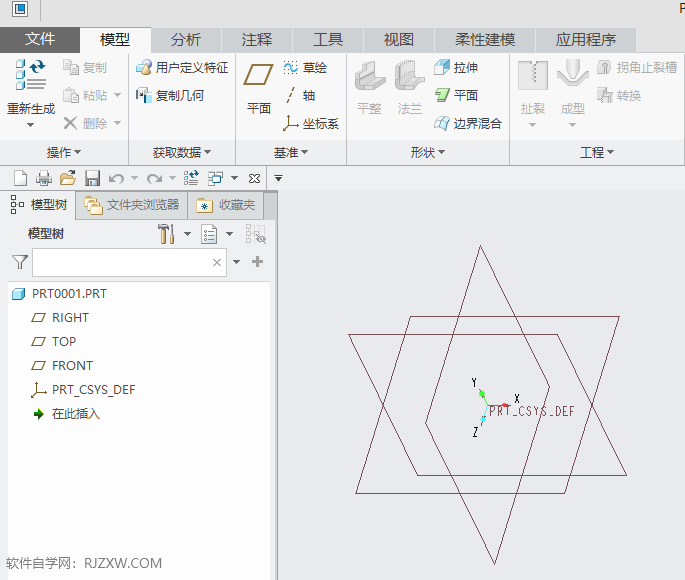
Task: Click the Close window icon in quick toolbar
Action: tap(254, 178)
